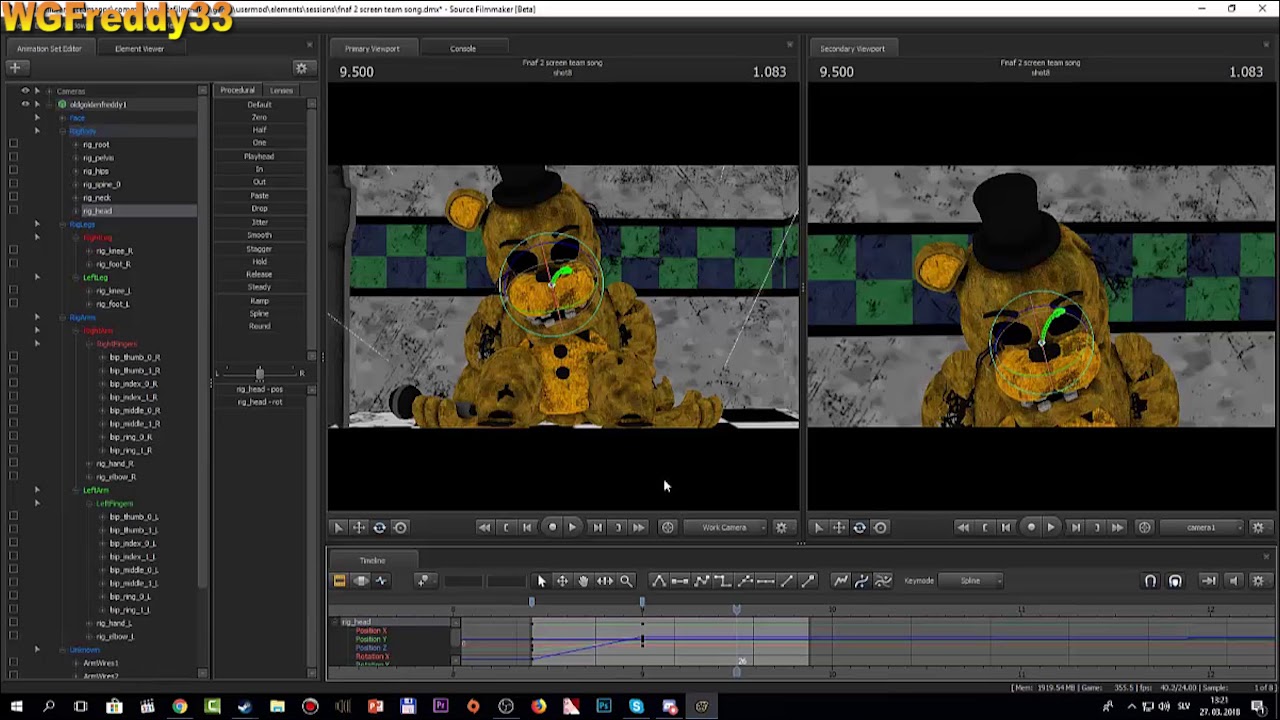Image resolution: width=1280 pixels, height=720 pixels.
Task: Select the primary viewport selection arrow tool
Action: pos(338,527)
